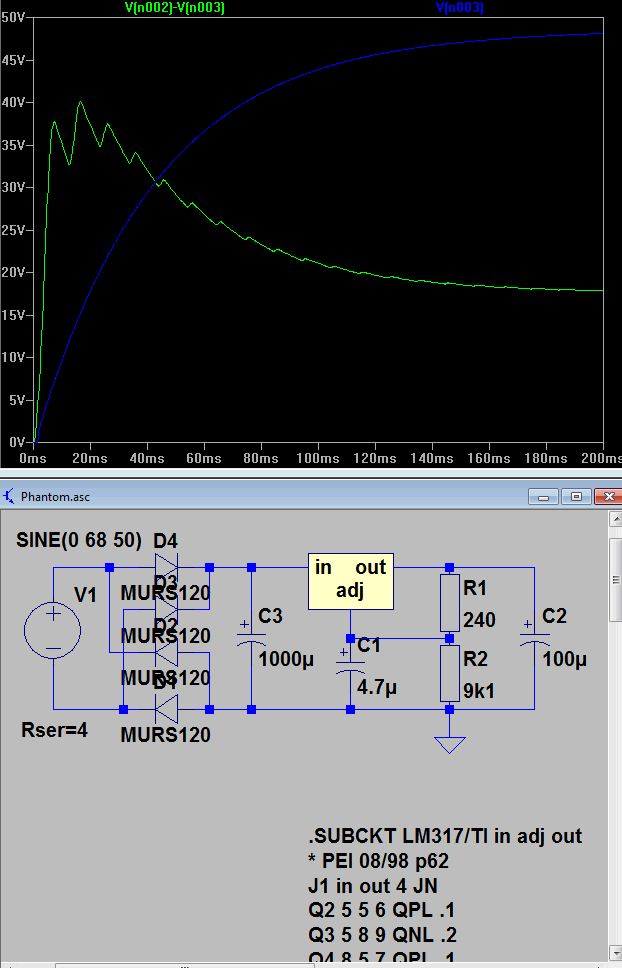Click the 200ms label on time axis
622x968 pixels.
(x=601, y=458)
